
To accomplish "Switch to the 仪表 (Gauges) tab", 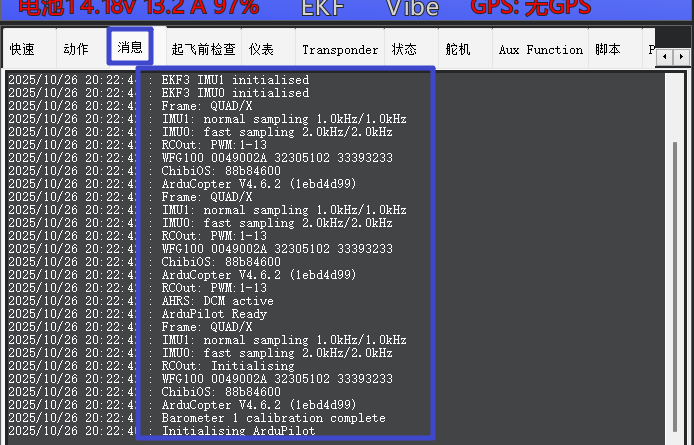I will point(262,49).
